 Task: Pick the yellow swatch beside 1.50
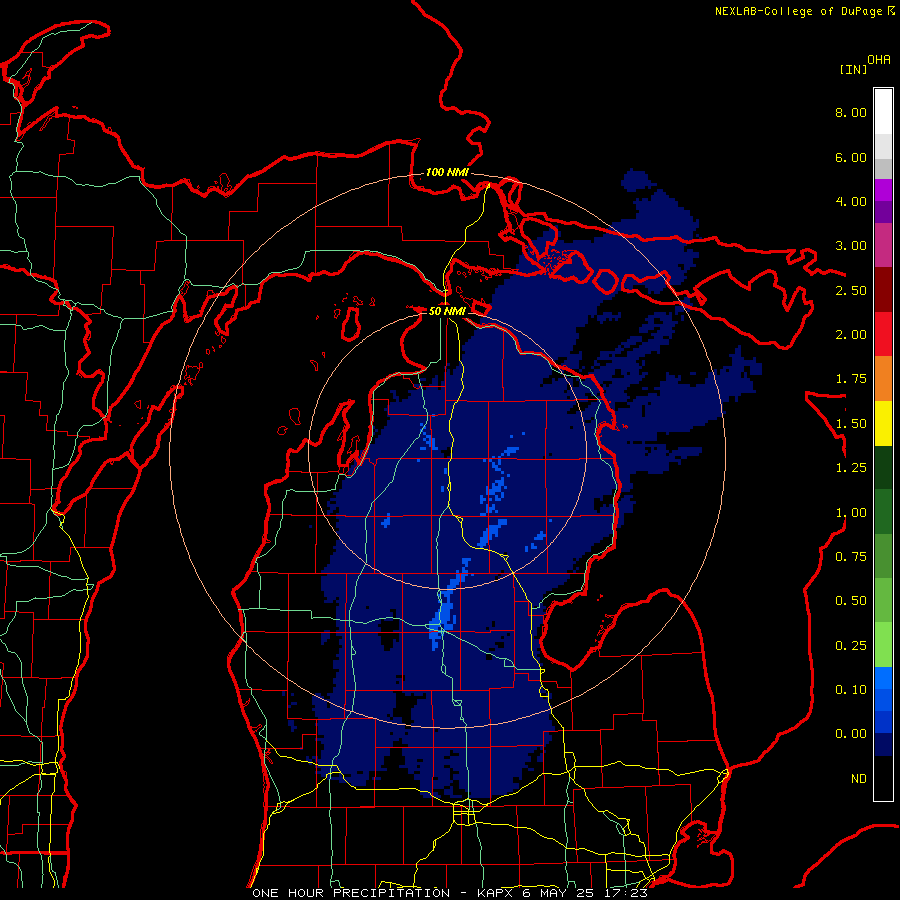(x=883, y=423)
